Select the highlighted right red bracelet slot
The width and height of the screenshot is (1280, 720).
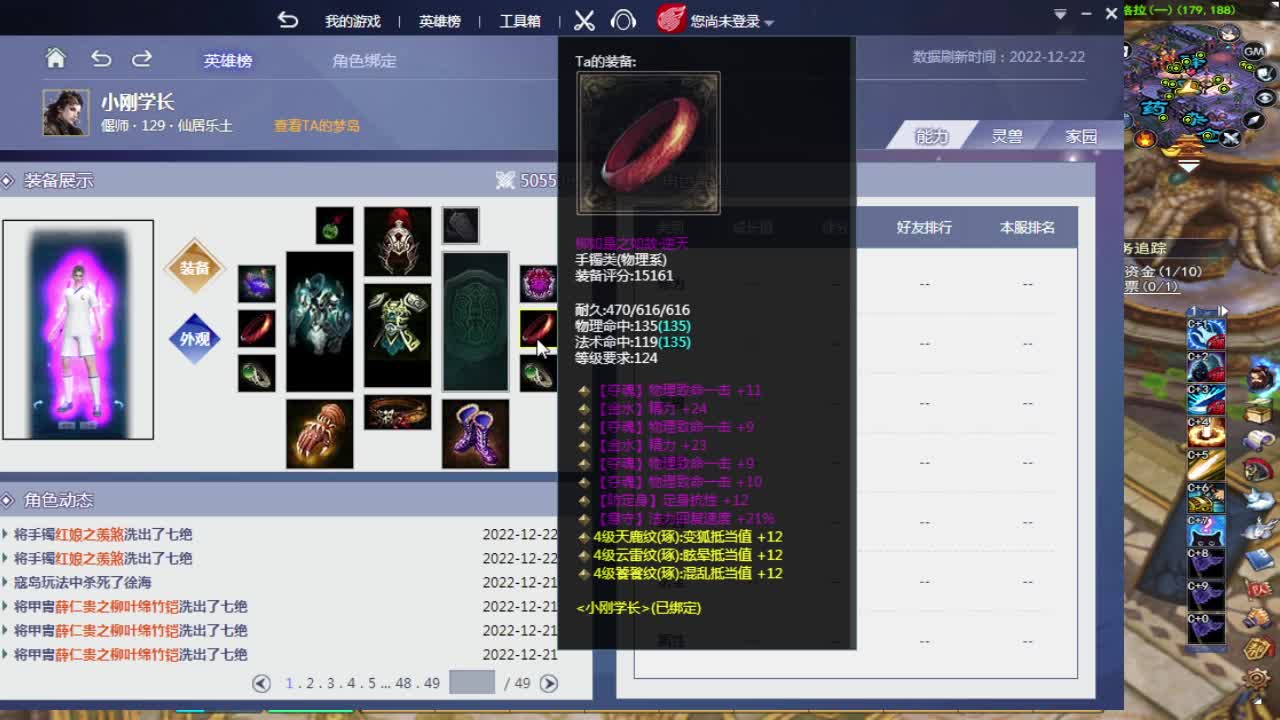coord(538,329)
